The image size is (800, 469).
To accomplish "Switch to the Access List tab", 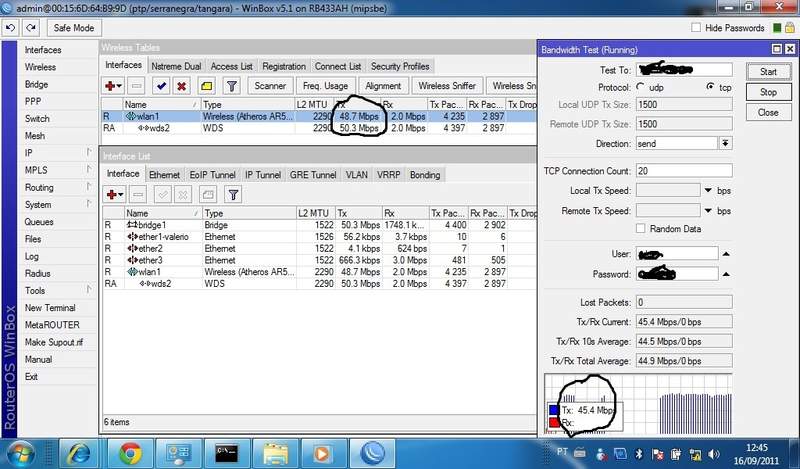I will tap(232, 66).
